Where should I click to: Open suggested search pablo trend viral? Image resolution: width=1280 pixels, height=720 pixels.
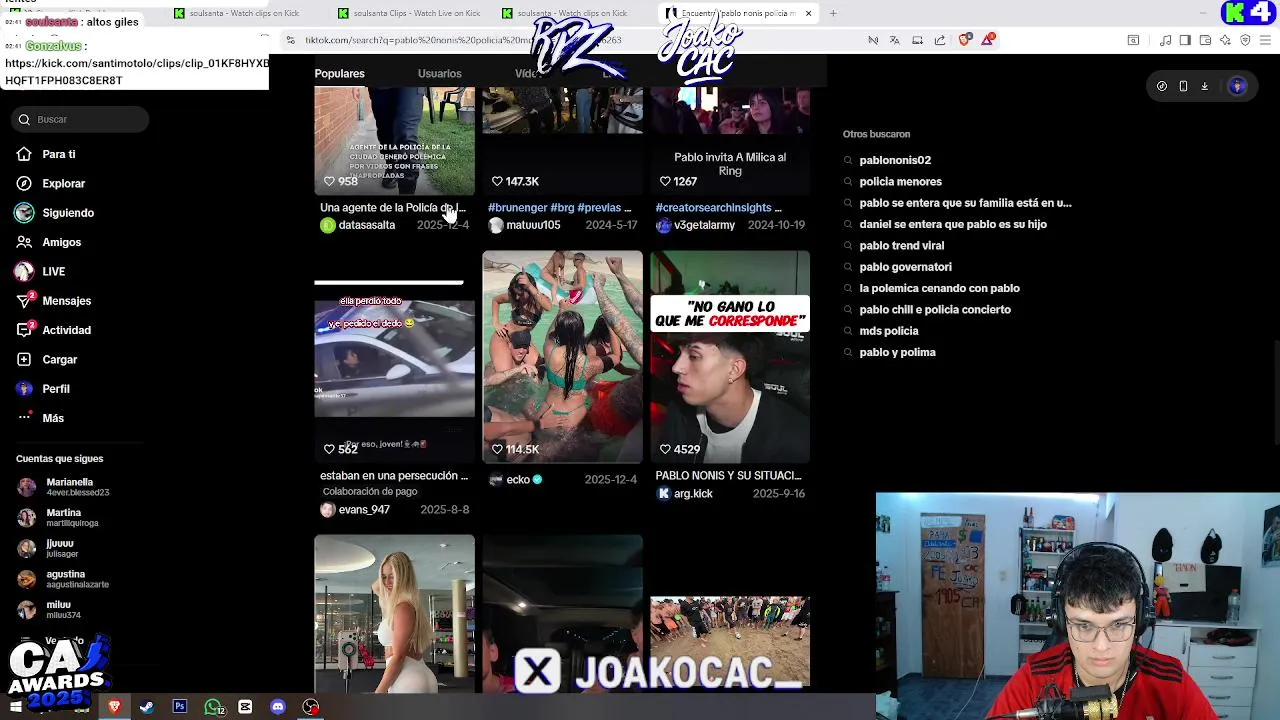(901, 245)
